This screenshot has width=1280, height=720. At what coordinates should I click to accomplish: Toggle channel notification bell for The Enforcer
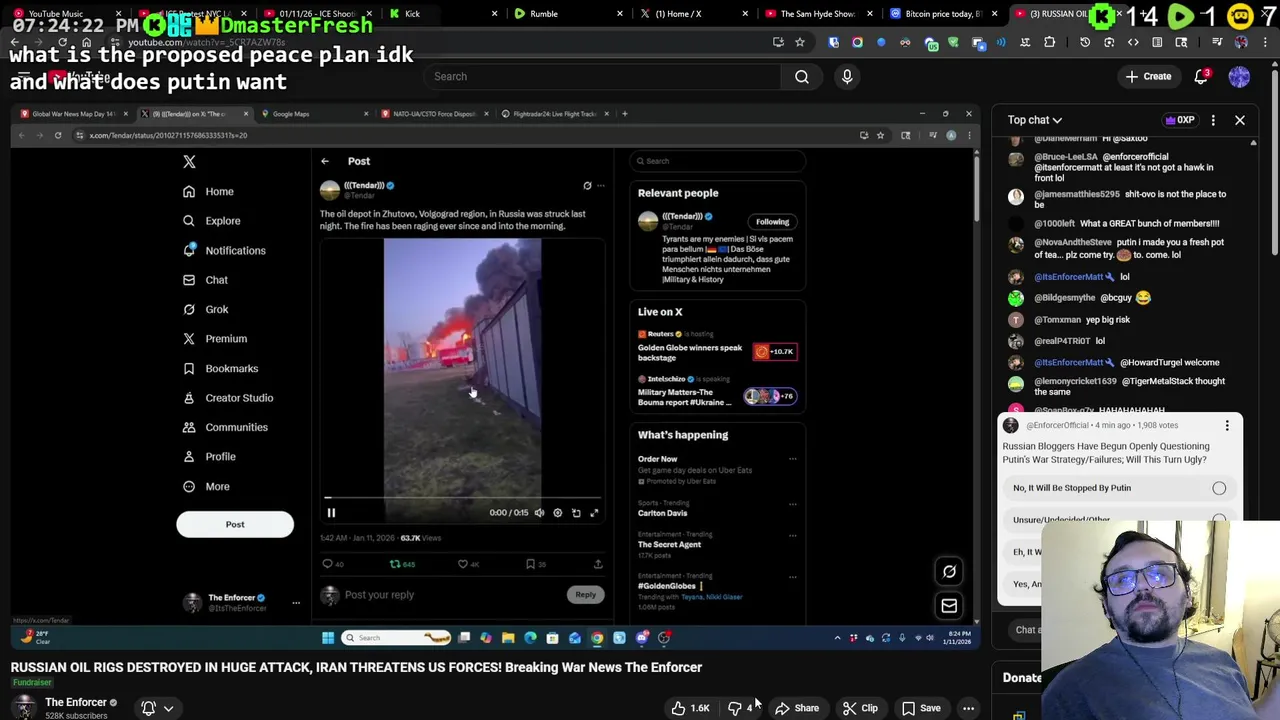[x=148, y=708]
